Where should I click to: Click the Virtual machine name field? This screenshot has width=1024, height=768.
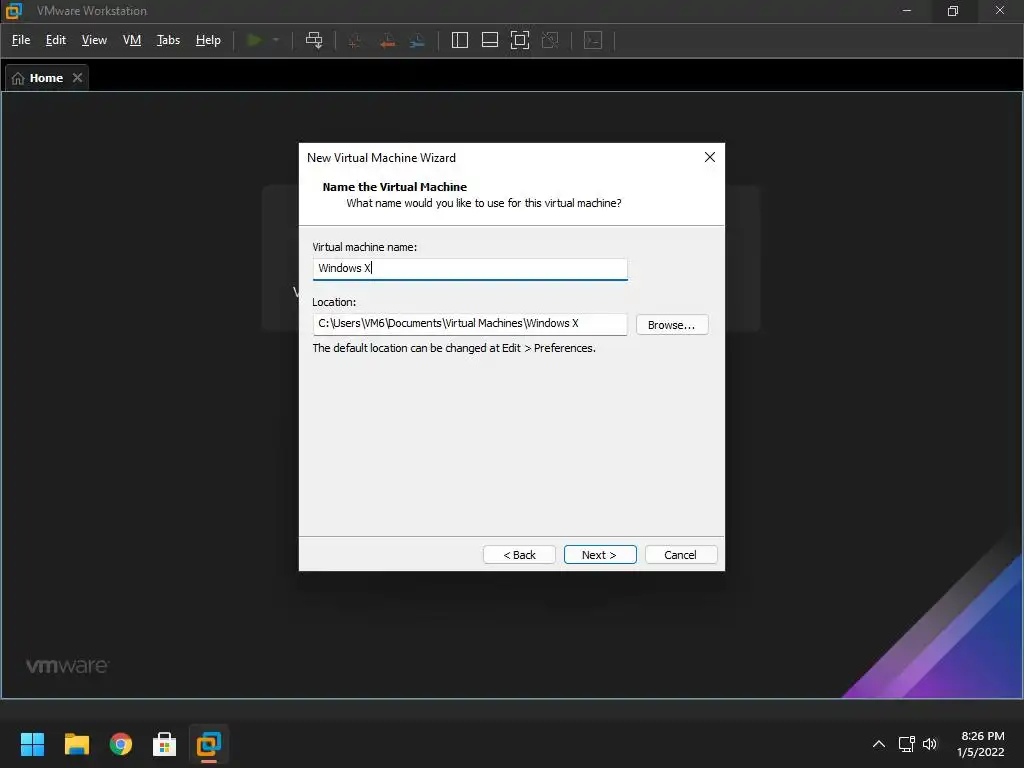pos(470,269)
